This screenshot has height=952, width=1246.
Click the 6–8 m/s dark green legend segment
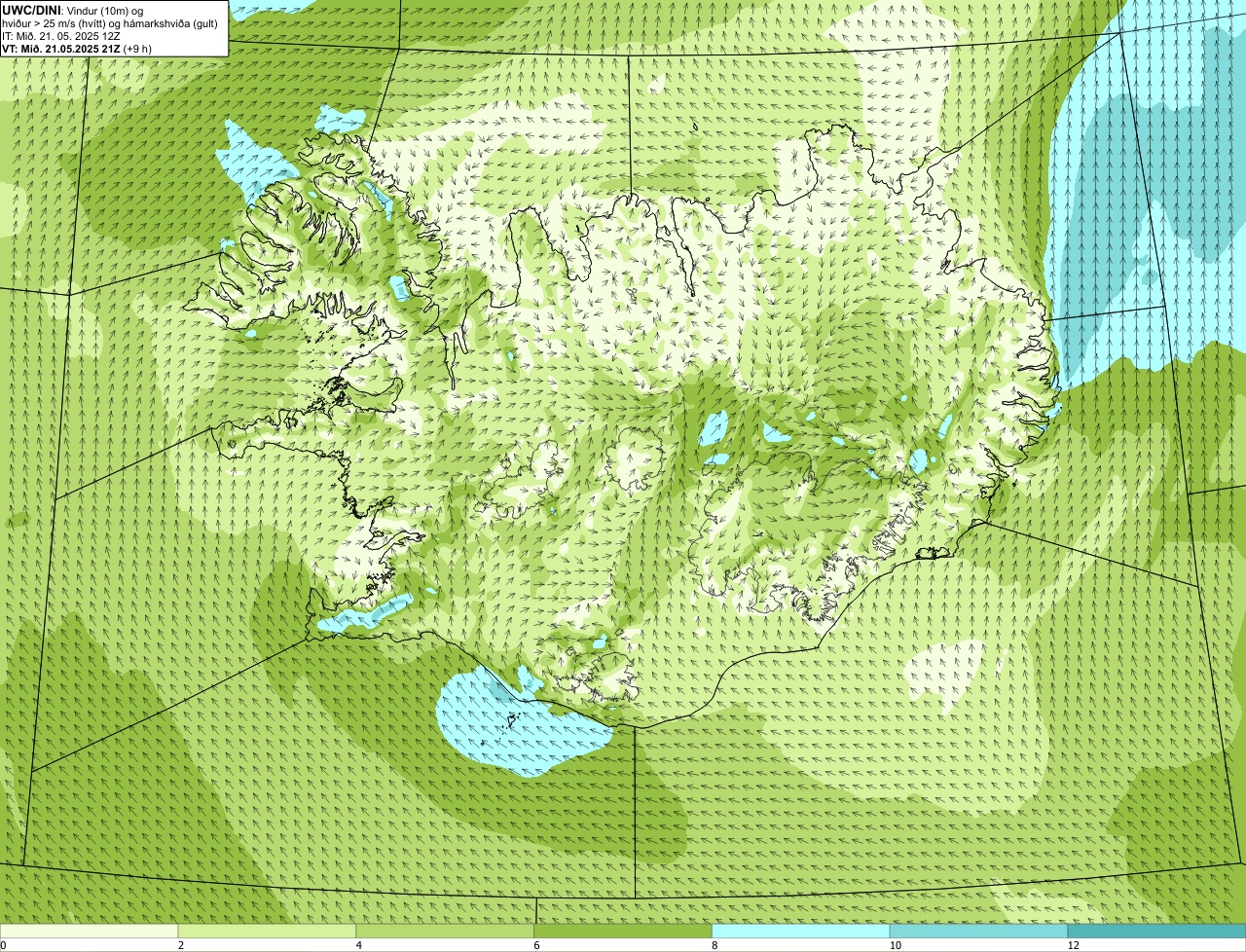click(623, 932)
